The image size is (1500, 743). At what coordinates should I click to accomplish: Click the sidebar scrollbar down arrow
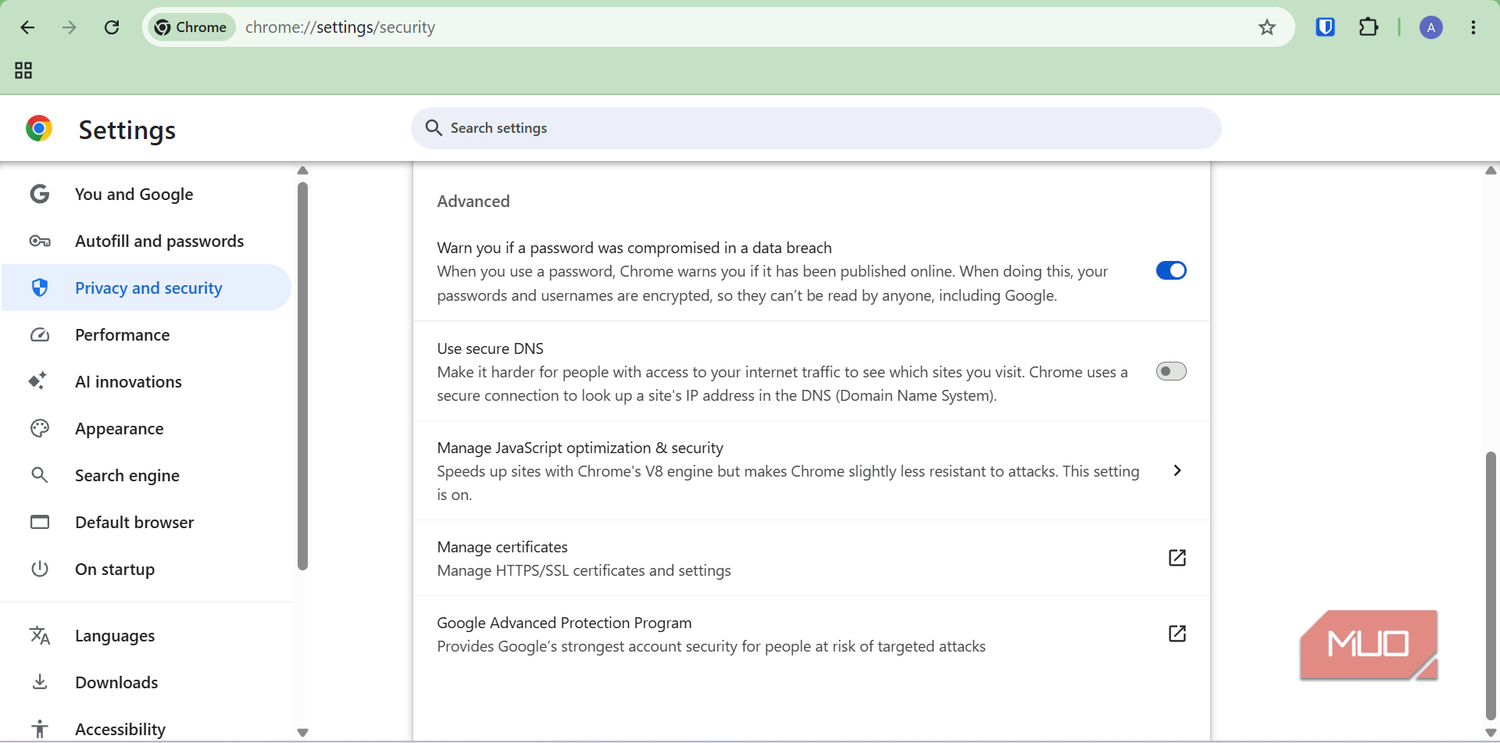pyautogui.click(x=303, y=733)
